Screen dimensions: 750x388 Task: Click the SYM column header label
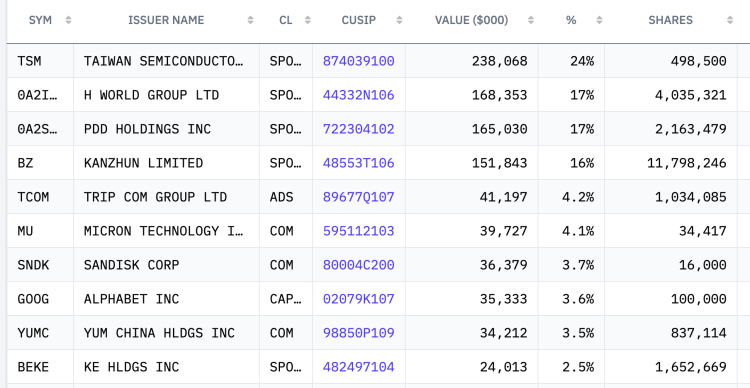pos(40,20)
